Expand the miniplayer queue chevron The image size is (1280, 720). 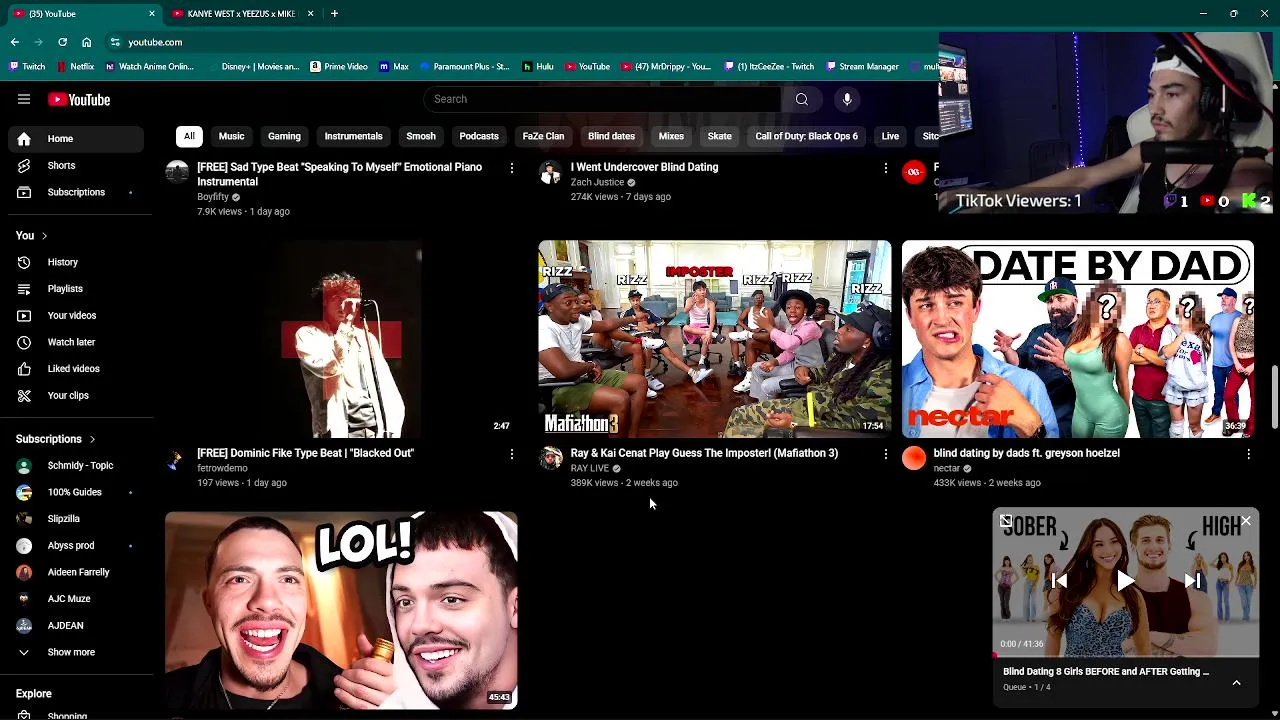coord(1236,682)
